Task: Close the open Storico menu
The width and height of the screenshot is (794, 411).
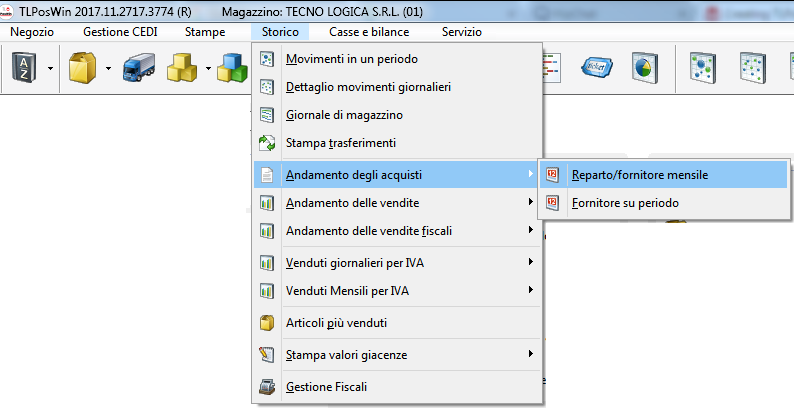Action: click(280, 32)
